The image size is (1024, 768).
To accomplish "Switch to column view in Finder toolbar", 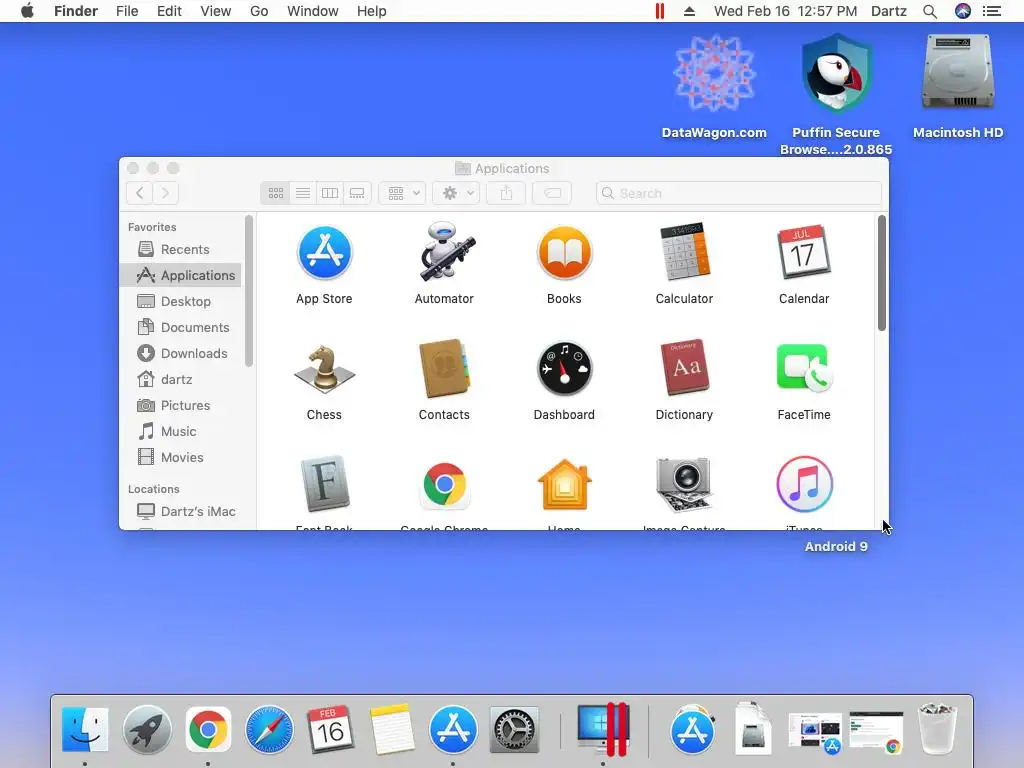I will [330, 193].
